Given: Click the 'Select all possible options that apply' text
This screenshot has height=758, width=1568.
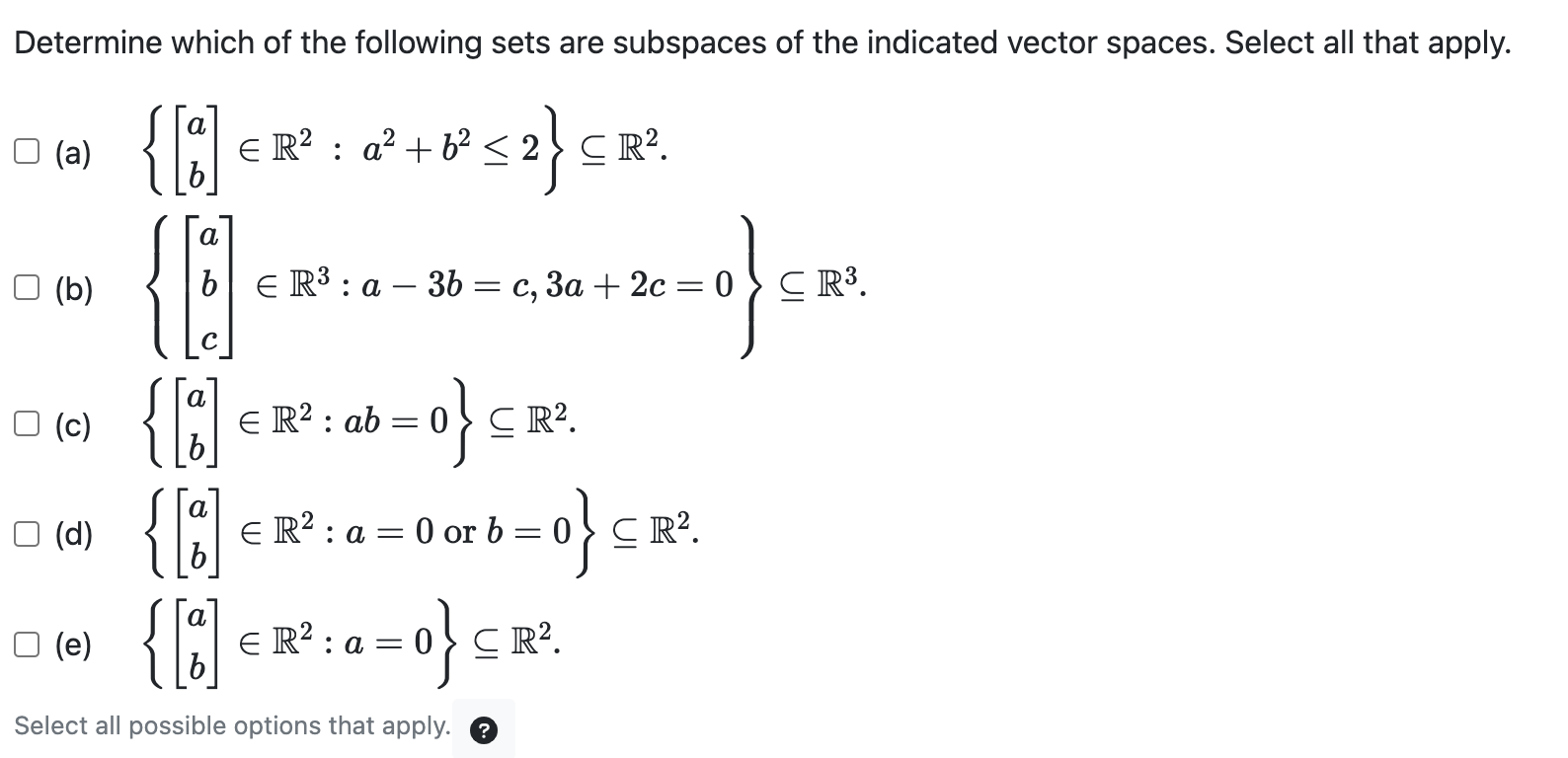Looking at the screenshot, I should coord(232,725).
